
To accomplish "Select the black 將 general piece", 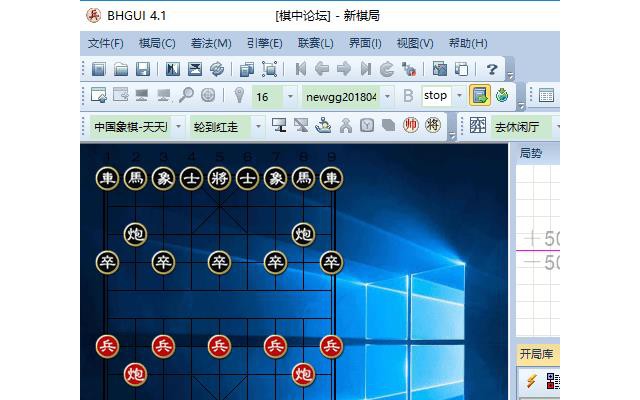I will click(219, 178).
